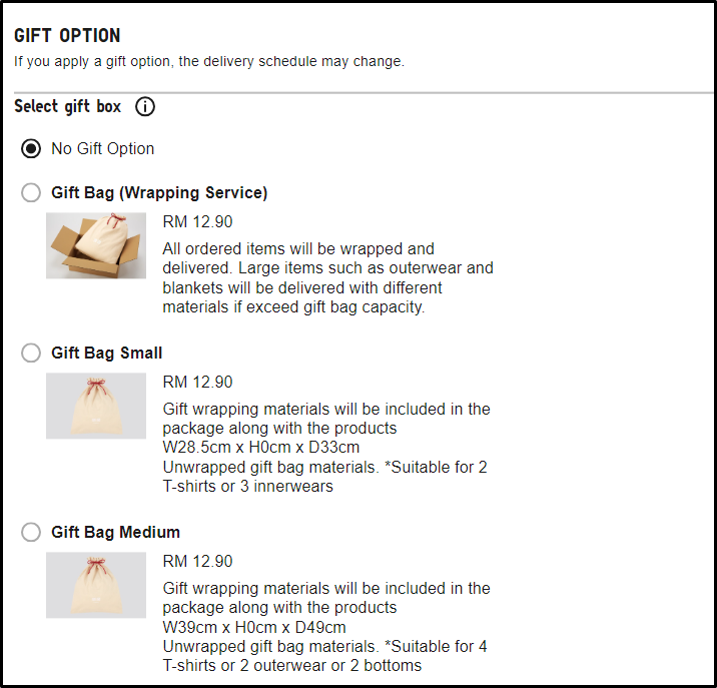Click the RM 12.90 price under Wrapping Service
Screen dimensions: 717x688
point(197,222)
